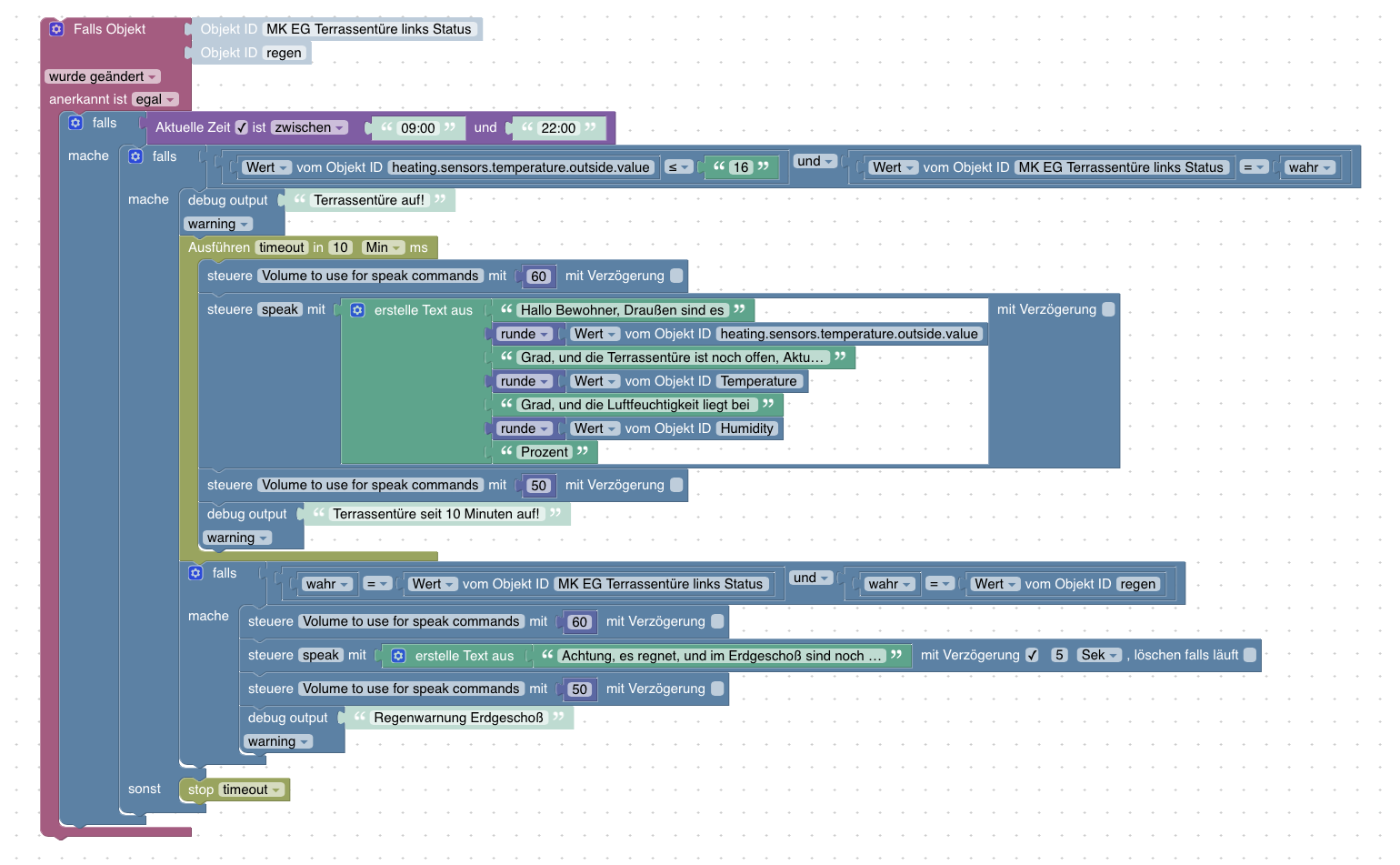Viewport: 1400px width, 865px height.
Task: Click threshold value 16 field
Action: (x=741, y=167)
